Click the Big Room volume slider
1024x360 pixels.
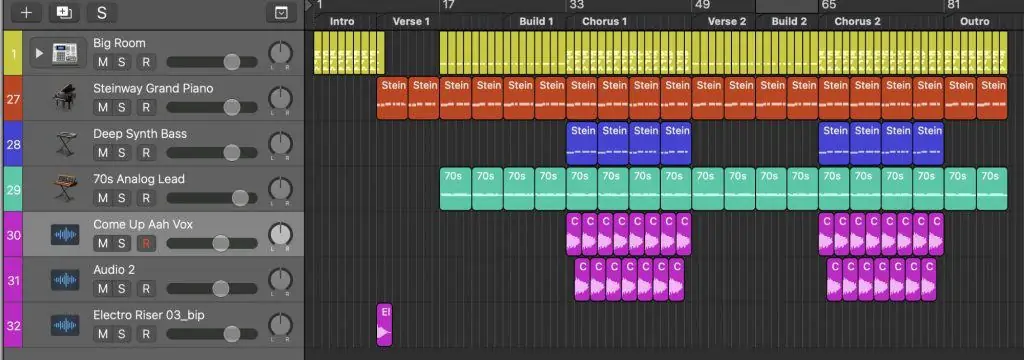pyautogui.click(x=212, y=62)
